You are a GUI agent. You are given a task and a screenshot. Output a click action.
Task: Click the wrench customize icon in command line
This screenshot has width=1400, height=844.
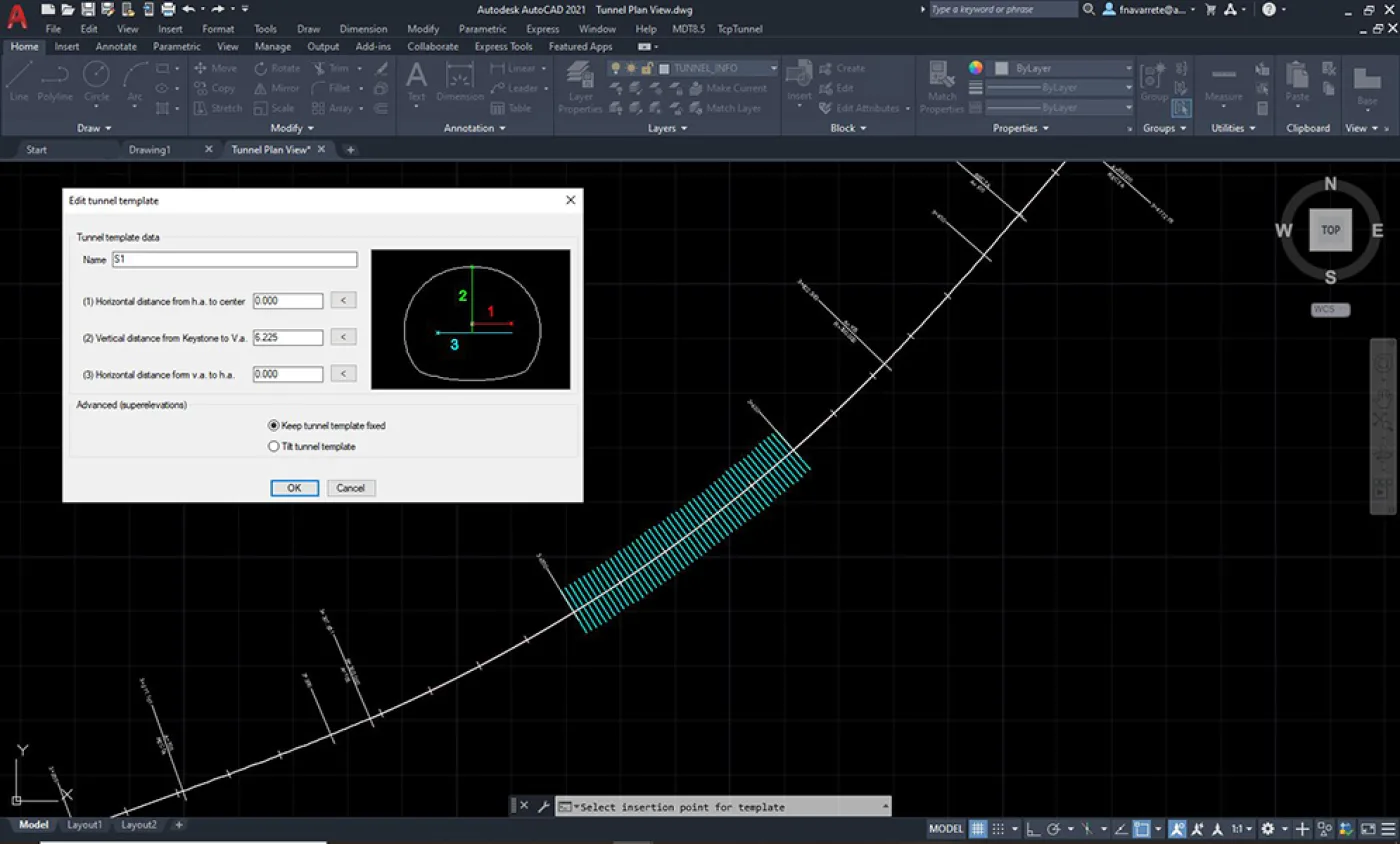[x=543, y=806]
